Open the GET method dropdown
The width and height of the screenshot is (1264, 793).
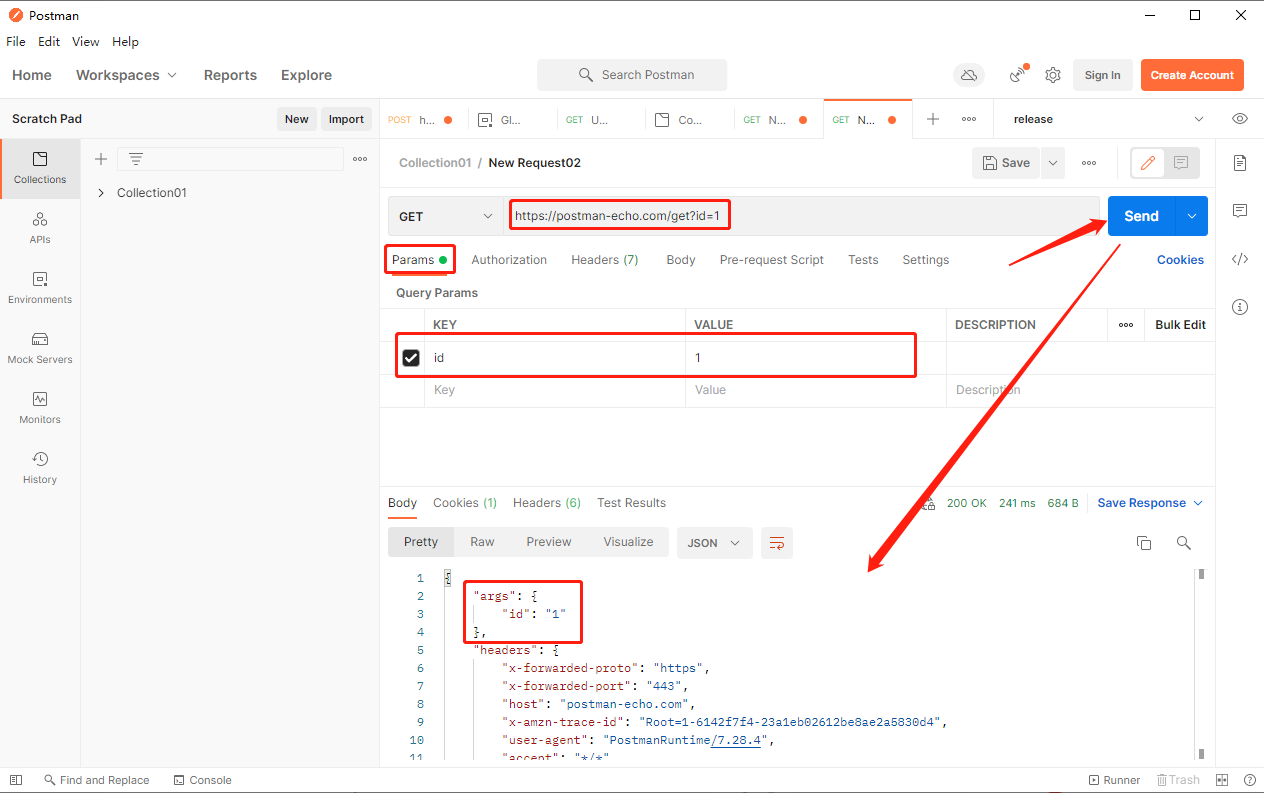click(445, 216)
